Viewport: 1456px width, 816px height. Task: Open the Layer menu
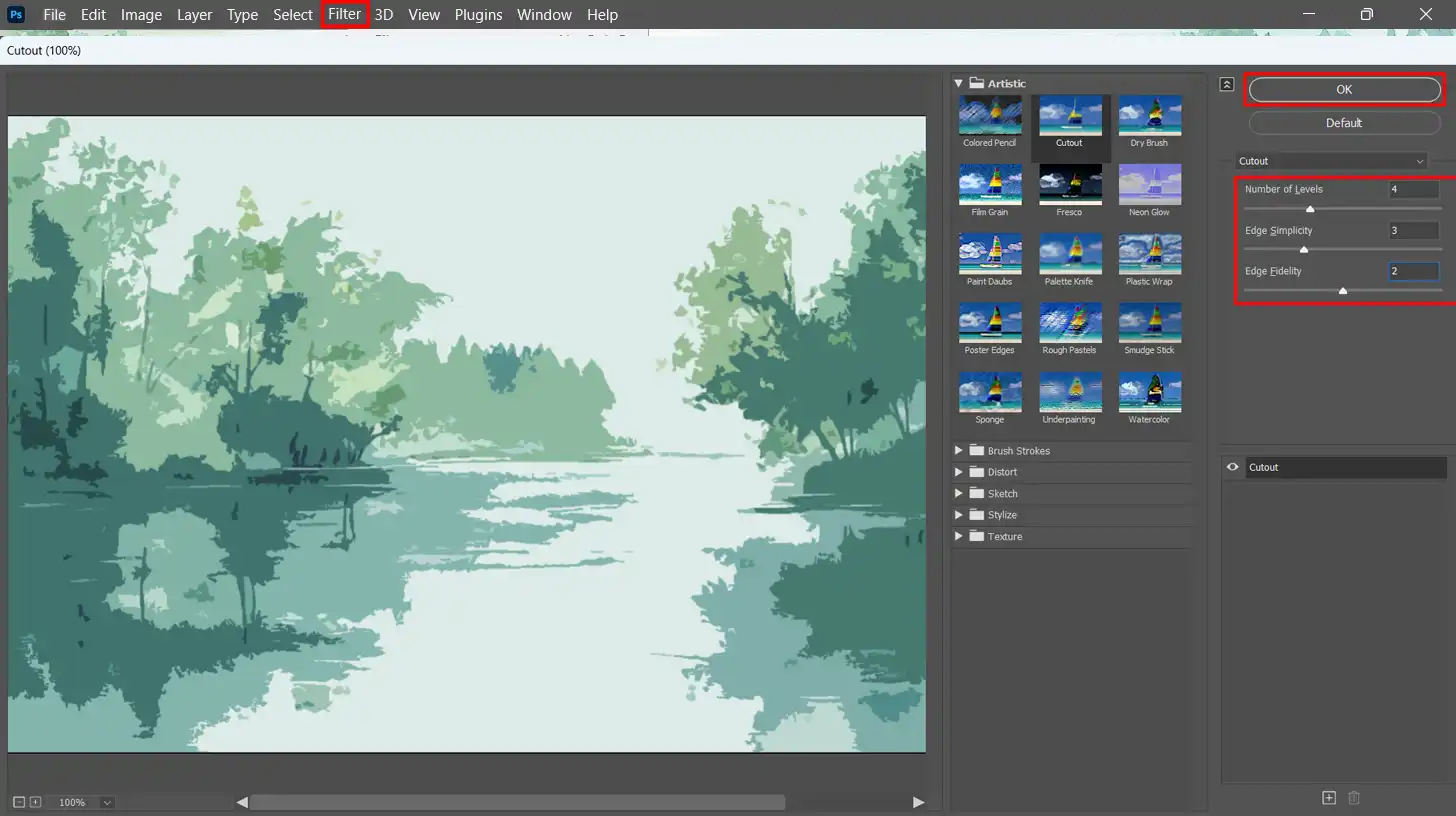194,14
